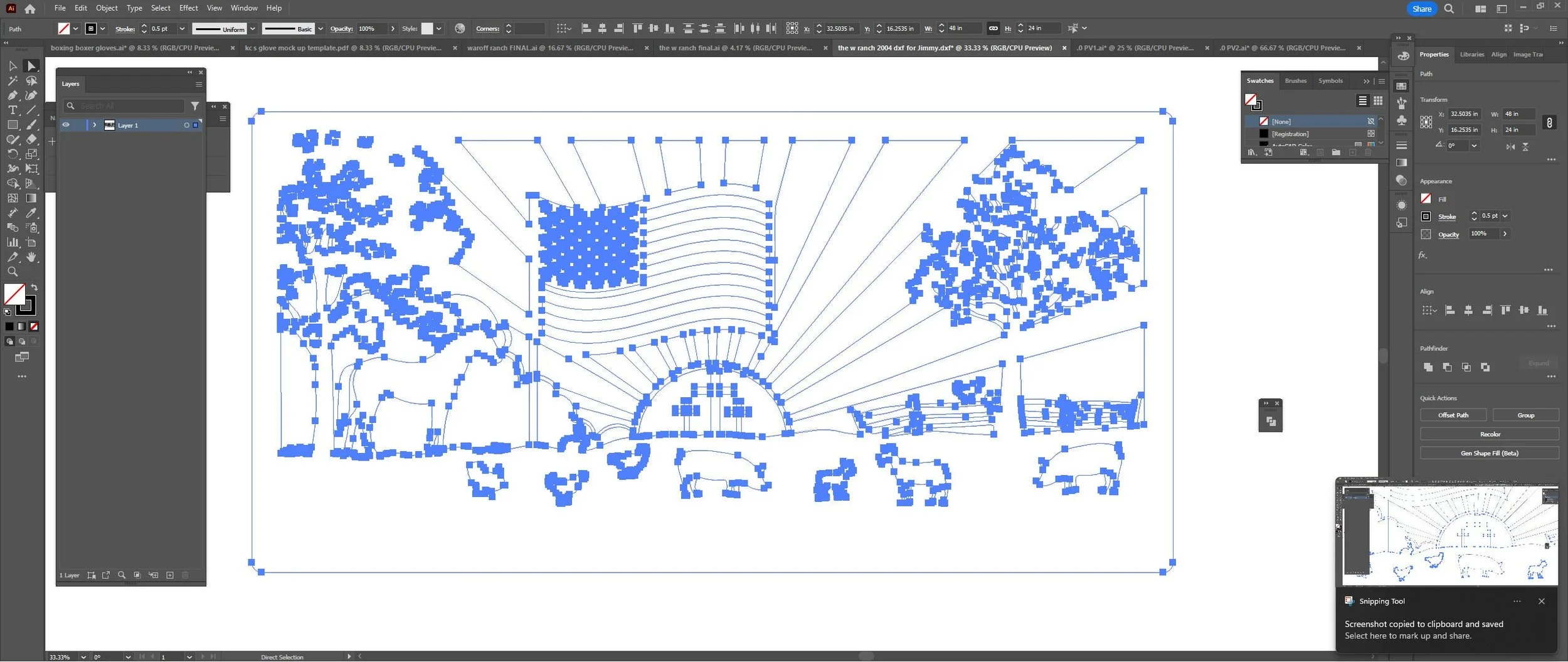Screen dimensions: 1568x662
Task: Pick the Rectangle tool
Action: point(13,125)
